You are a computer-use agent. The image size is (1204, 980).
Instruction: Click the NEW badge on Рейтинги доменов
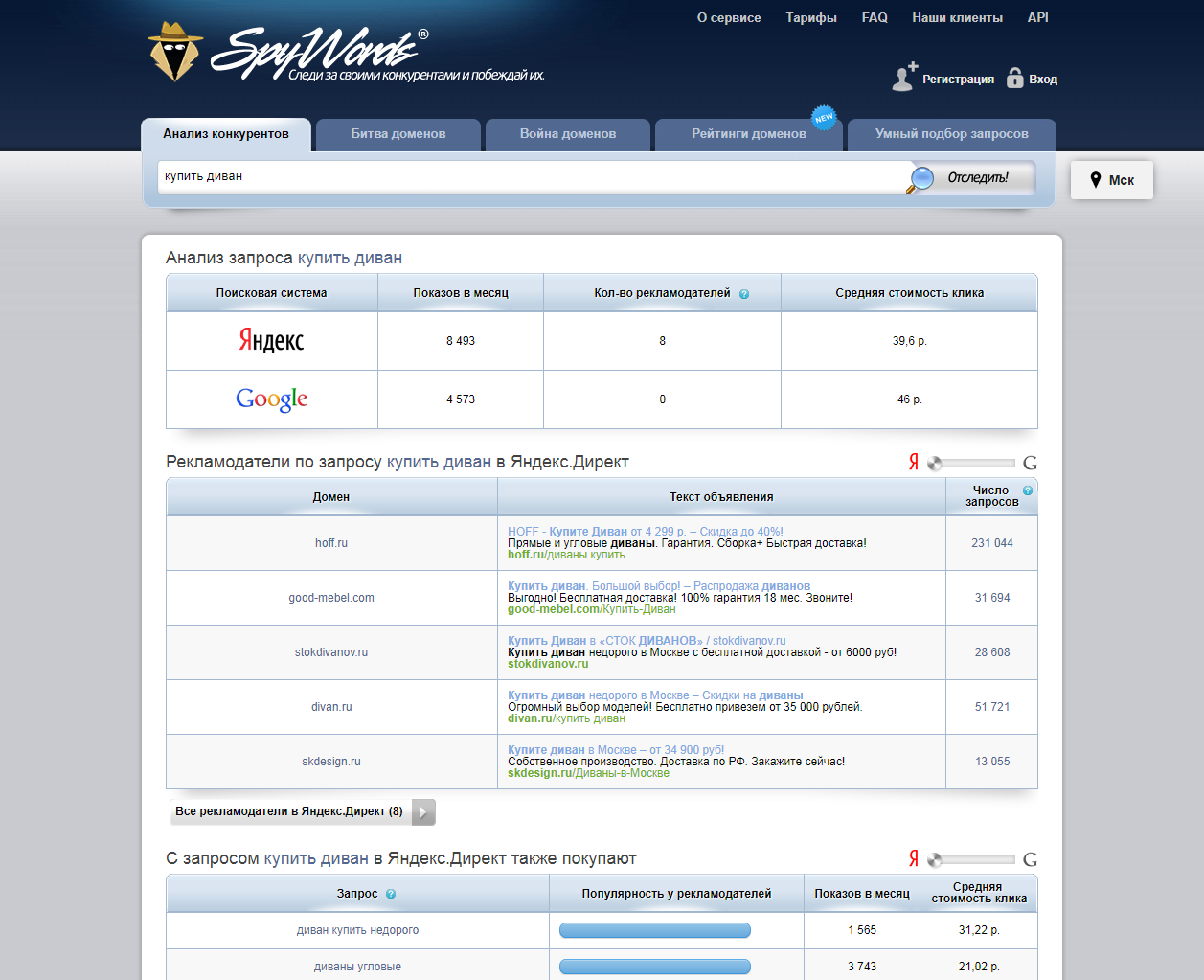824,117
